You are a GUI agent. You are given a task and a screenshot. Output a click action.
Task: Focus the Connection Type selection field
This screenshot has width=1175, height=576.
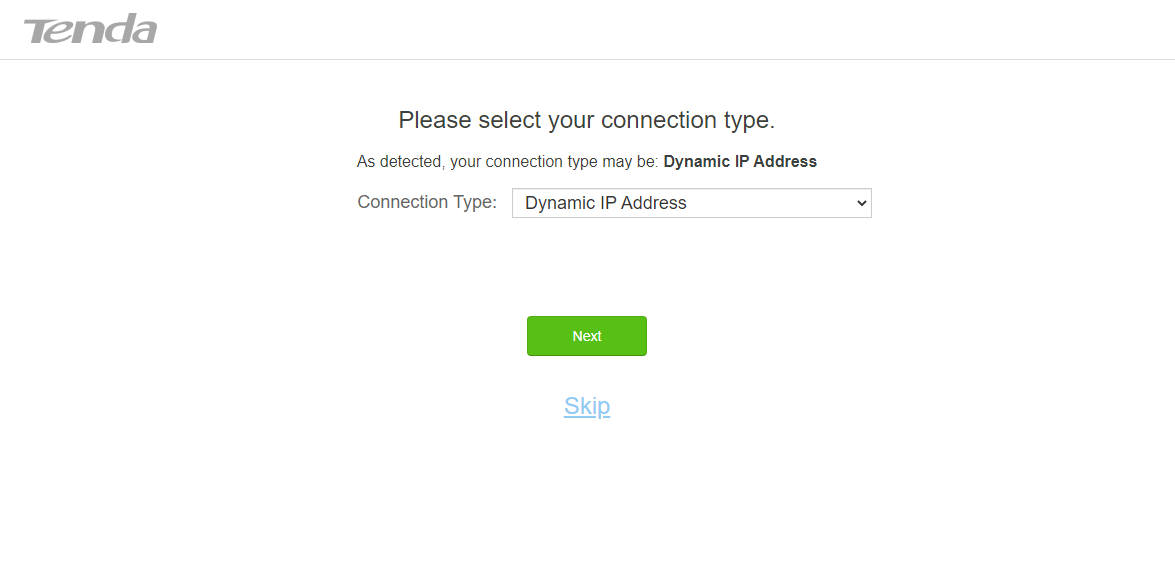[692, 203]
